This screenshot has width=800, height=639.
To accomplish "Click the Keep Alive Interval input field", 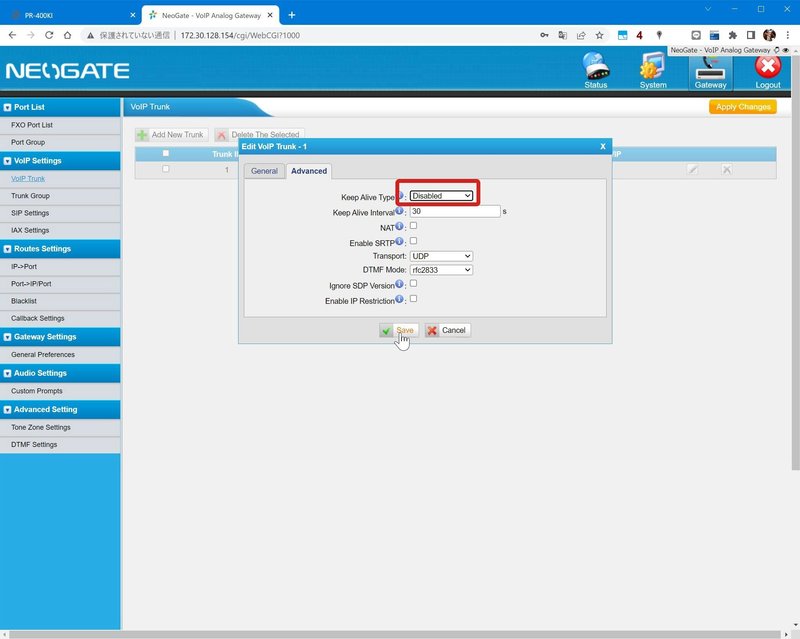I will [x=455, y=211].
